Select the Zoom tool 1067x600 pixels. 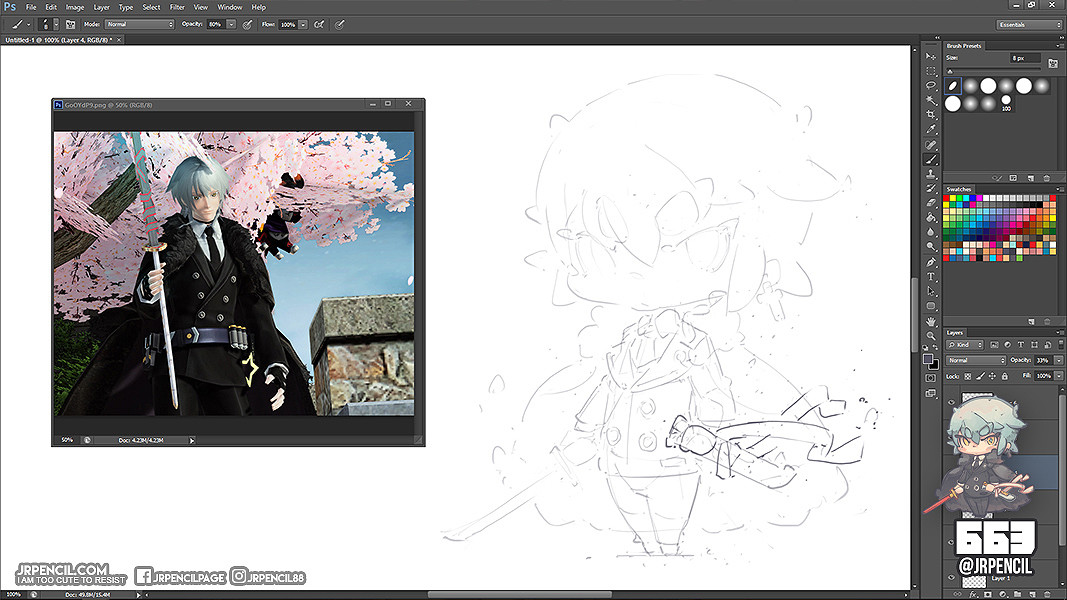pyautogui.click(x=931, y=336)
